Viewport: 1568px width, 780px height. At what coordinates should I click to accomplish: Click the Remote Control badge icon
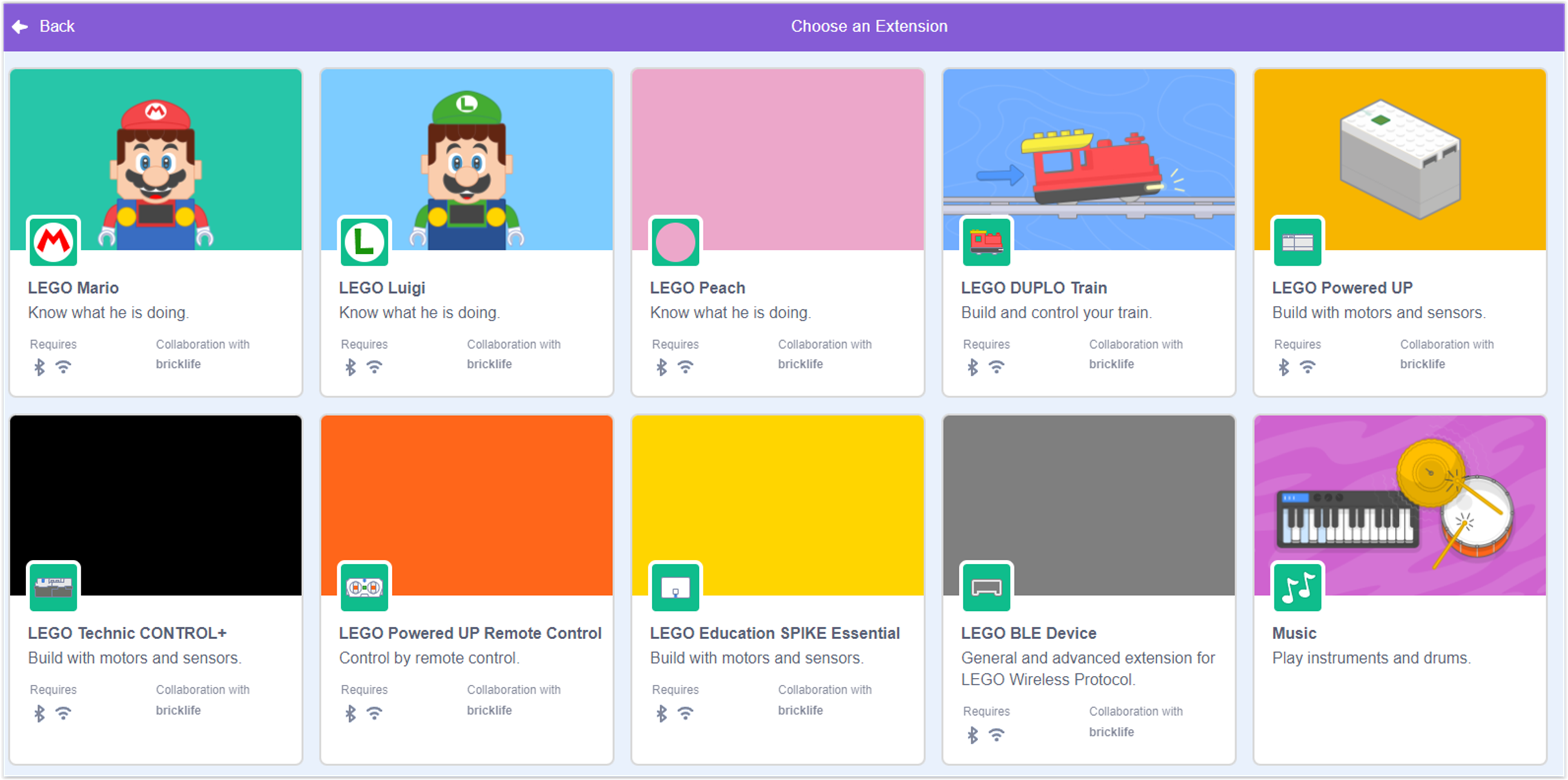click(364, 587)
